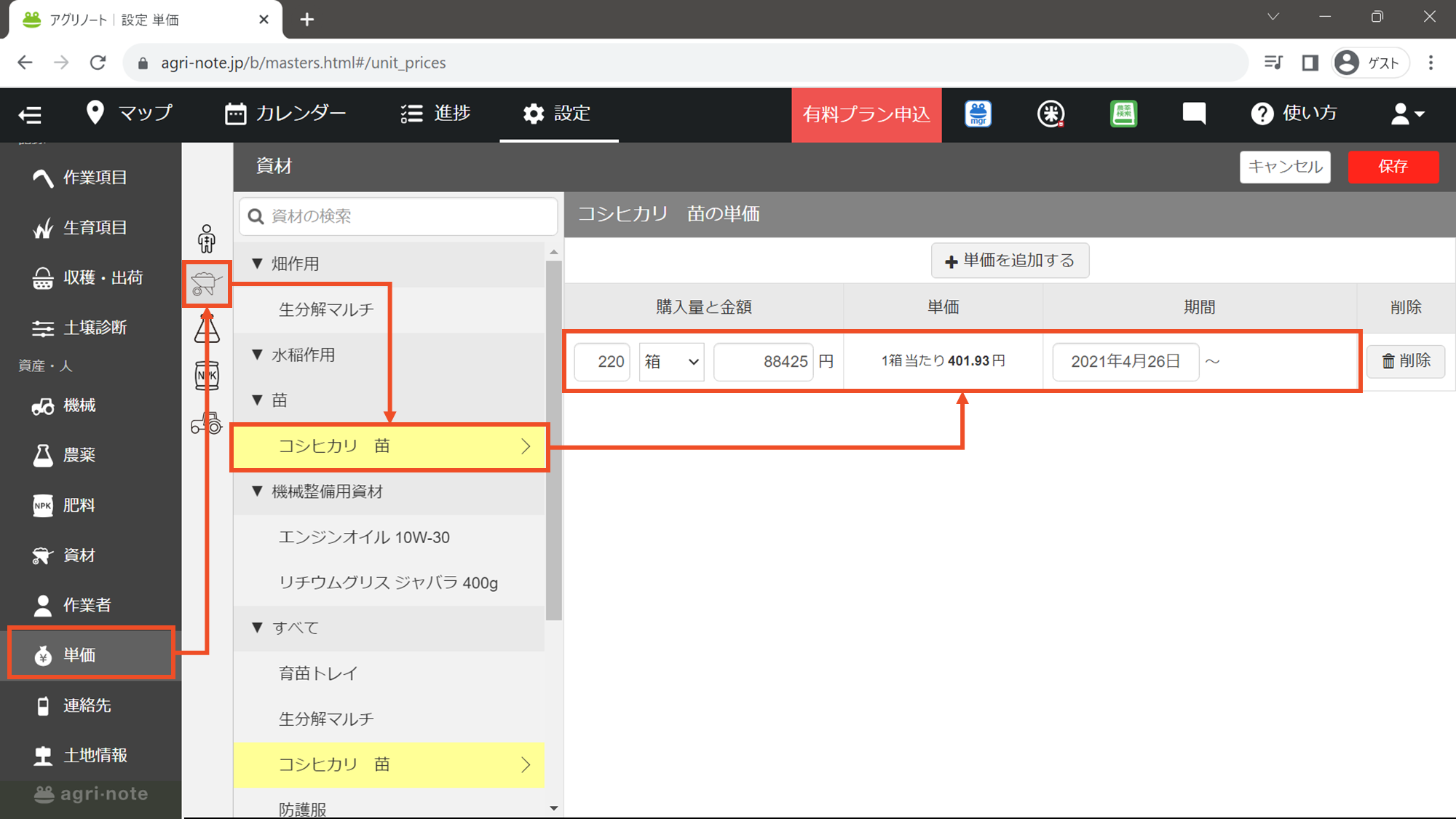Select リチウムグリス ジャバラ 400g item
This screenshot has height=819, width=1456.
(x=389, y=582)
